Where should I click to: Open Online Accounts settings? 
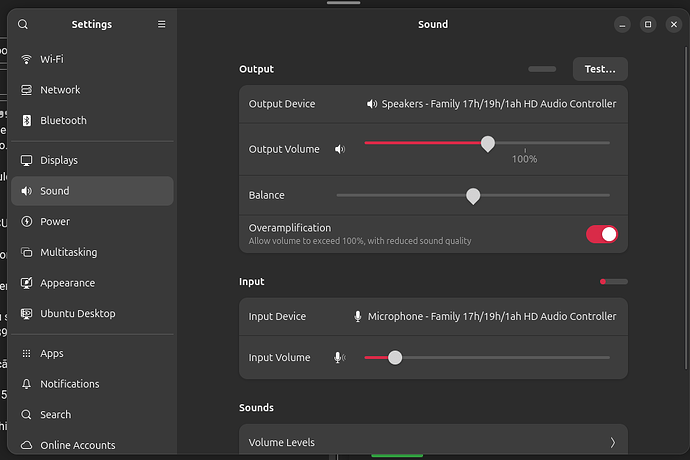[x=77, y=445]
